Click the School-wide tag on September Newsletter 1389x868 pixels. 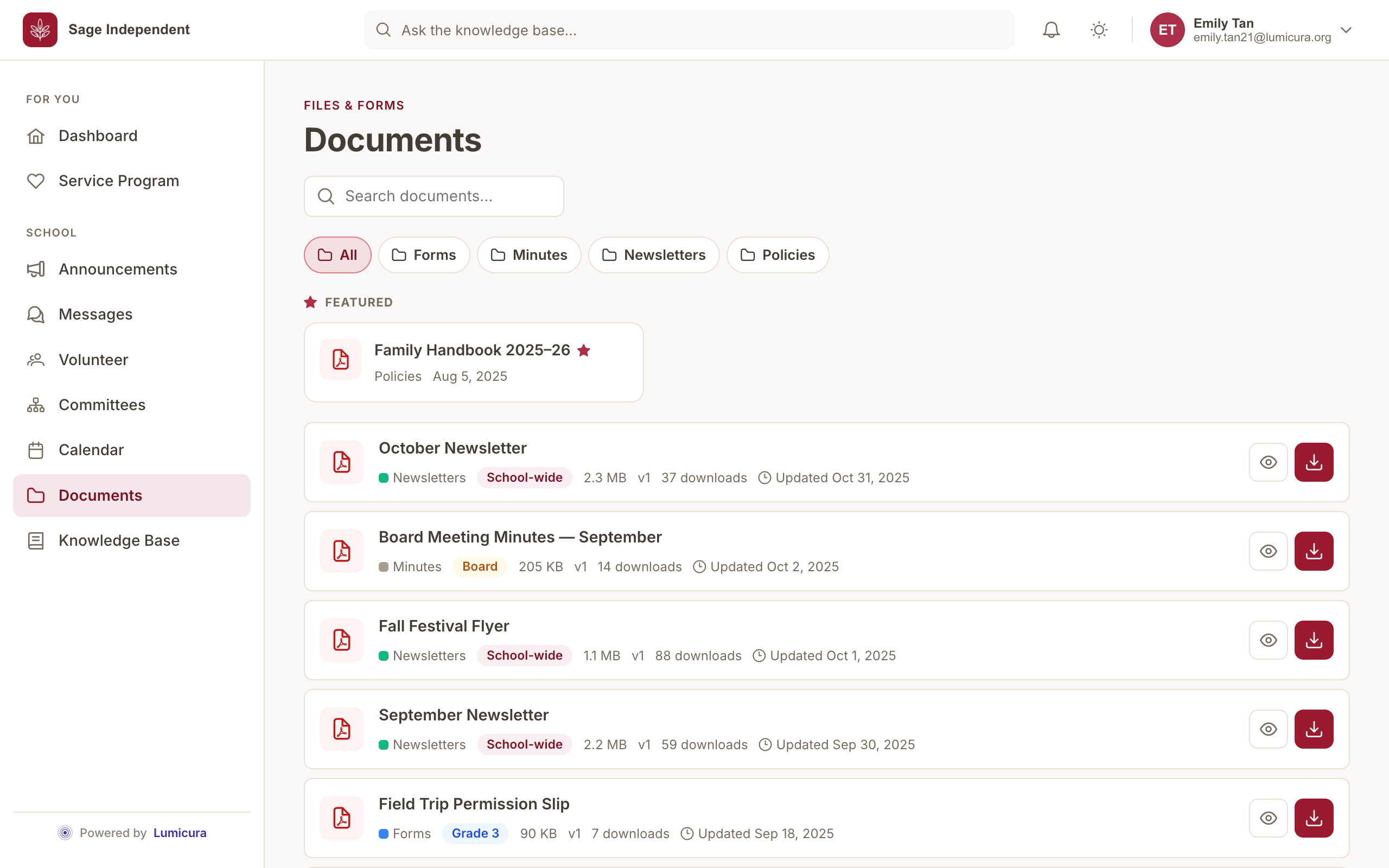click(525, 744)
